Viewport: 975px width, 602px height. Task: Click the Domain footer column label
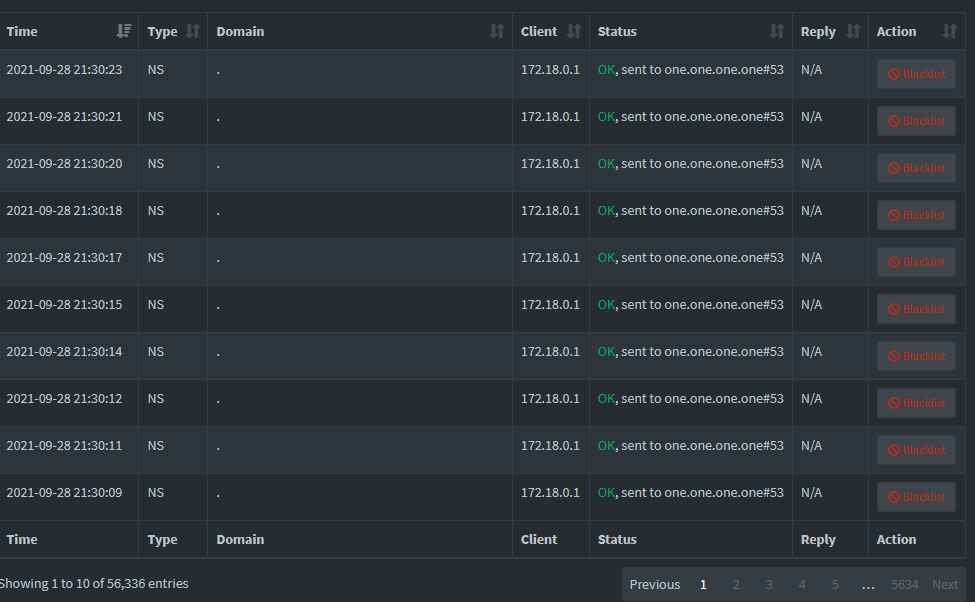240,540
